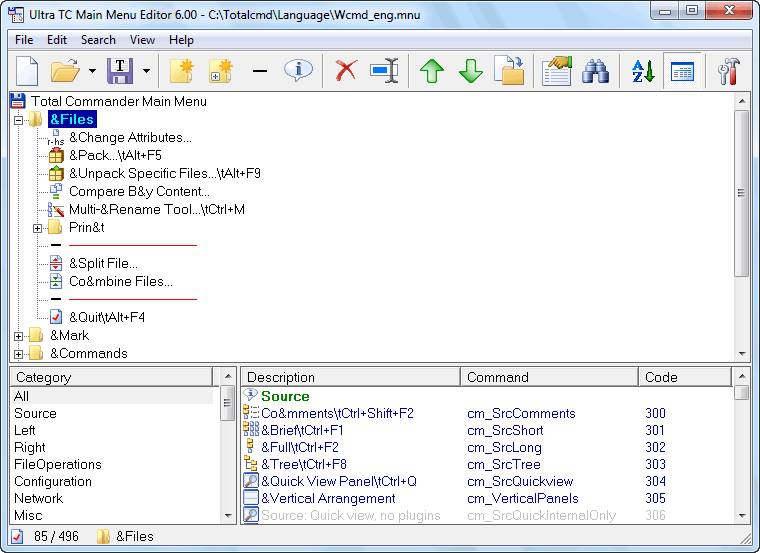Click the Open folder toolbar icon
The image size is (760, 553).
tap(65, 71)
